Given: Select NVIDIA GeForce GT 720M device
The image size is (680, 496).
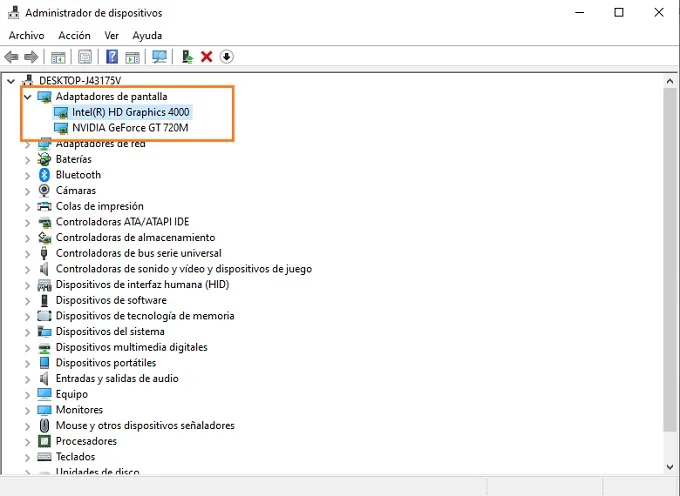Looking at the screenshot, I should [x=130, y=128].
